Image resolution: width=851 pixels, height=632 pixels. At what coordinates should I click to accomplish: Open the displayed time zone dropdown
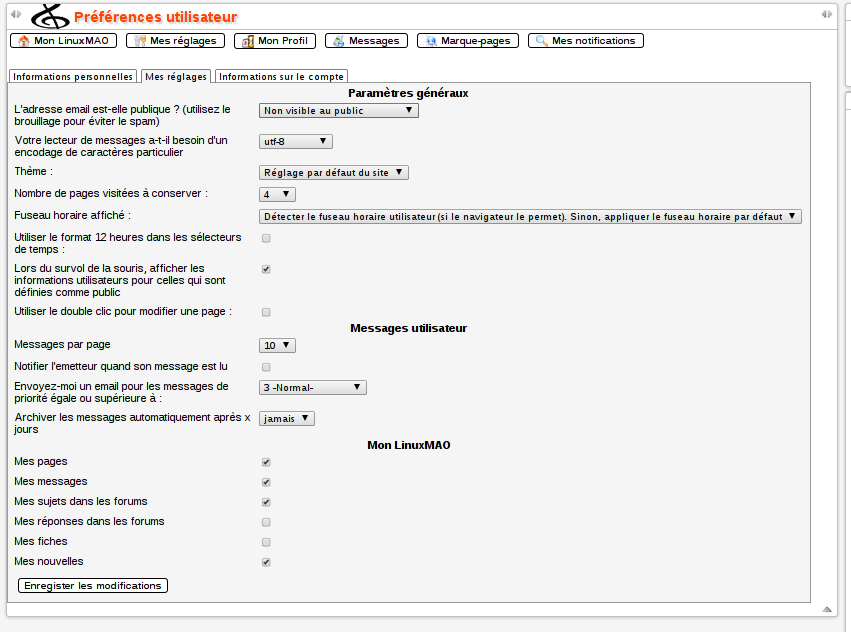tap(530, 216)
